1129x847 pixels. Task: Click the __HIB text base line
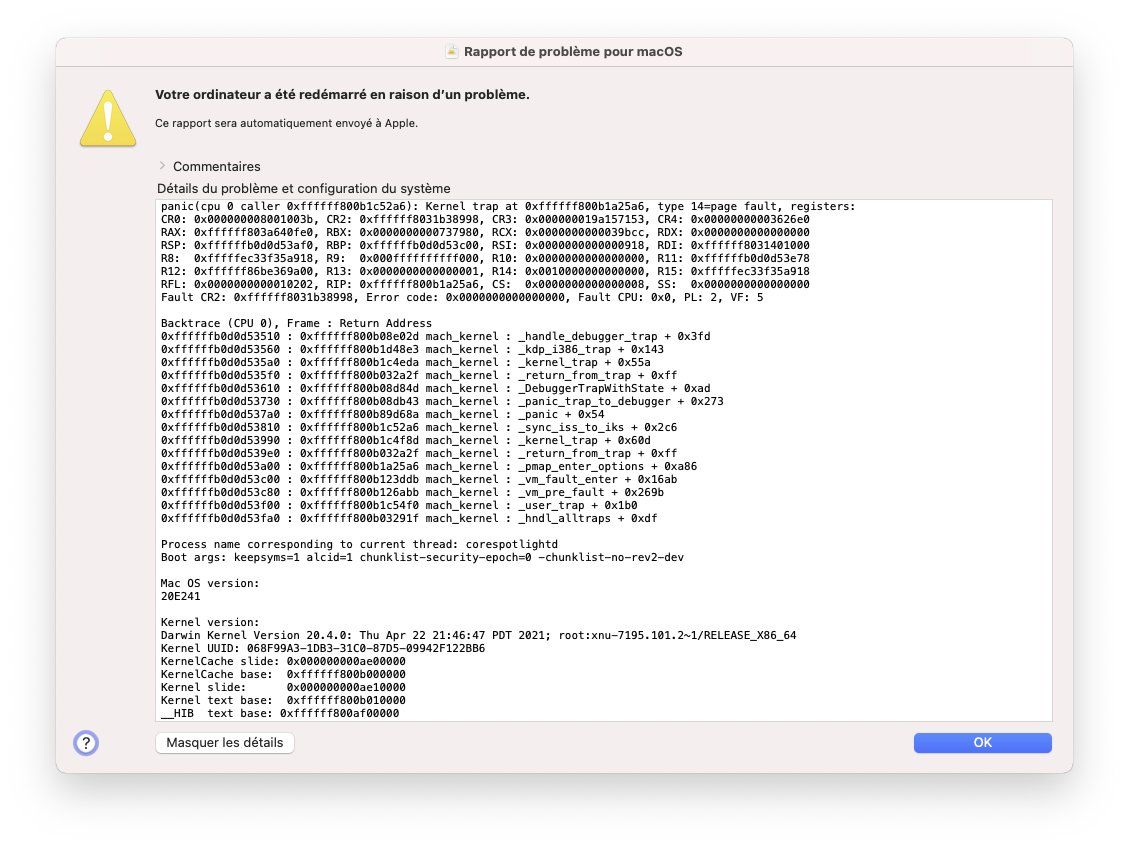click(279, 713)
